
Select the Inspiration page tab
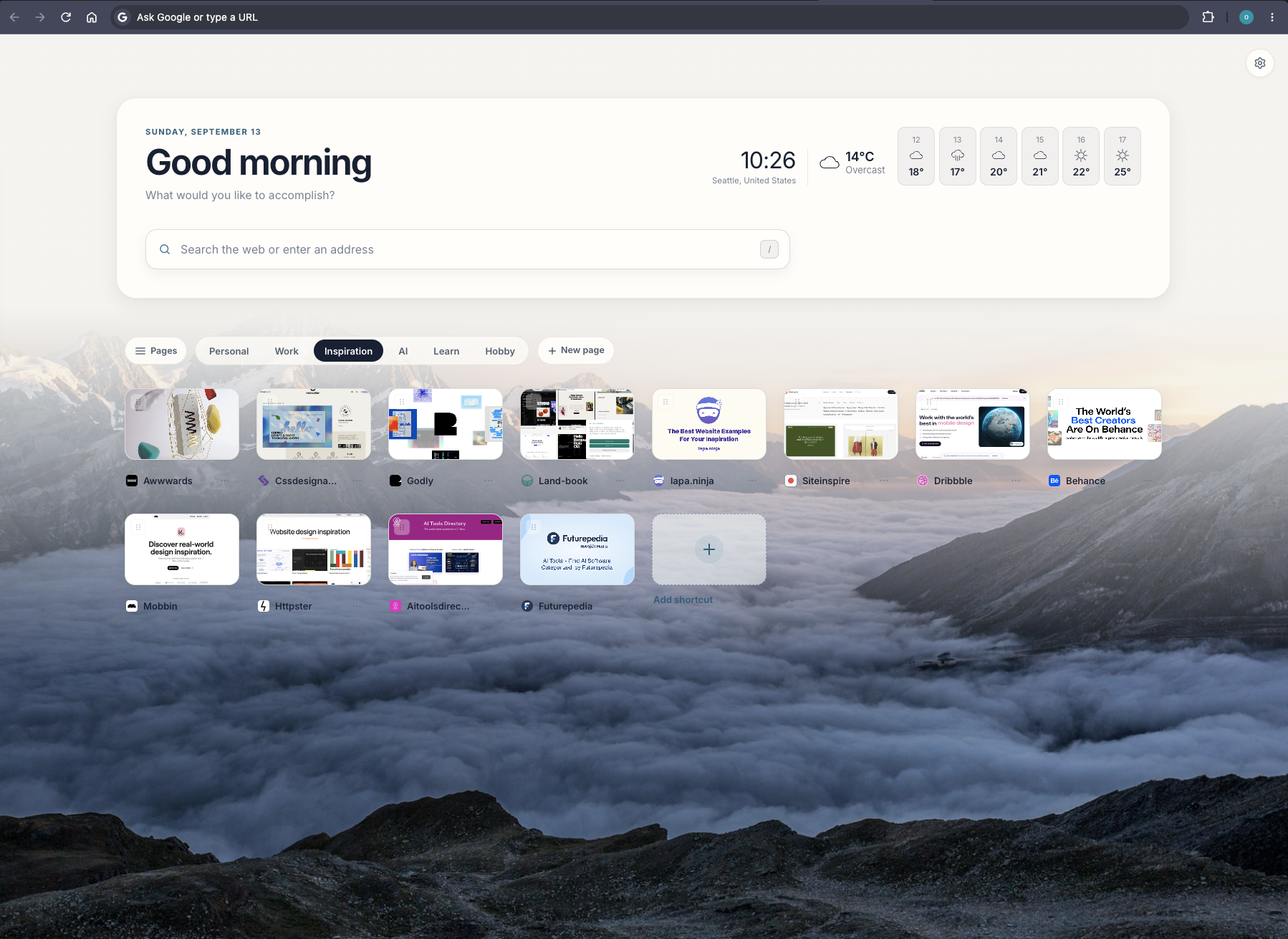click(348, 351)
